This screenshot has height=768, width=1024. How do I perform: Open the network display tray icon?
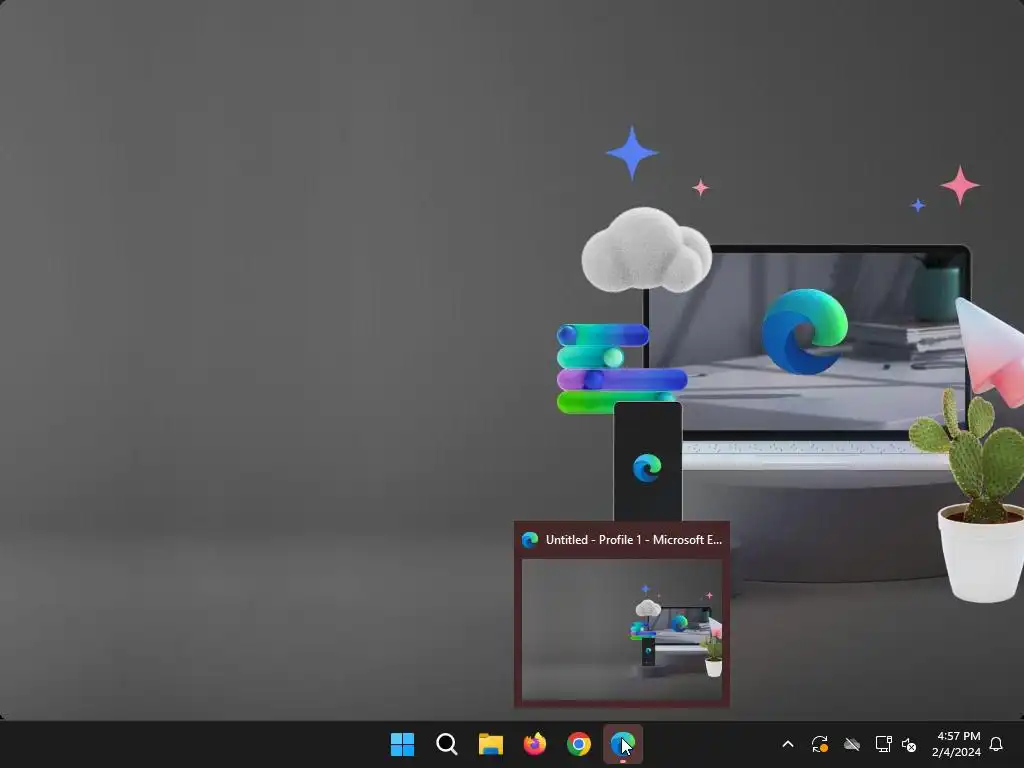[x=883, y=744]
